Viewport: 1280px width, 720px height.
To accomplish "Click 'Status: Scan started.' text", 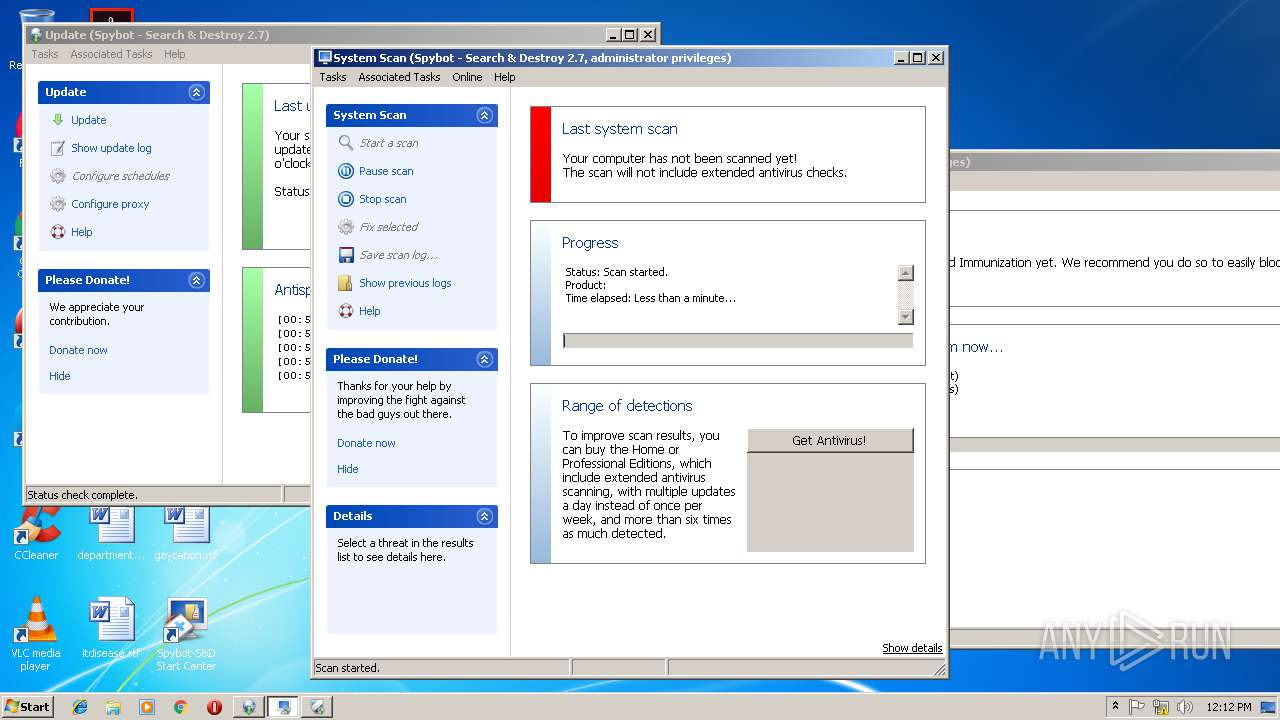I will point(616,272).
